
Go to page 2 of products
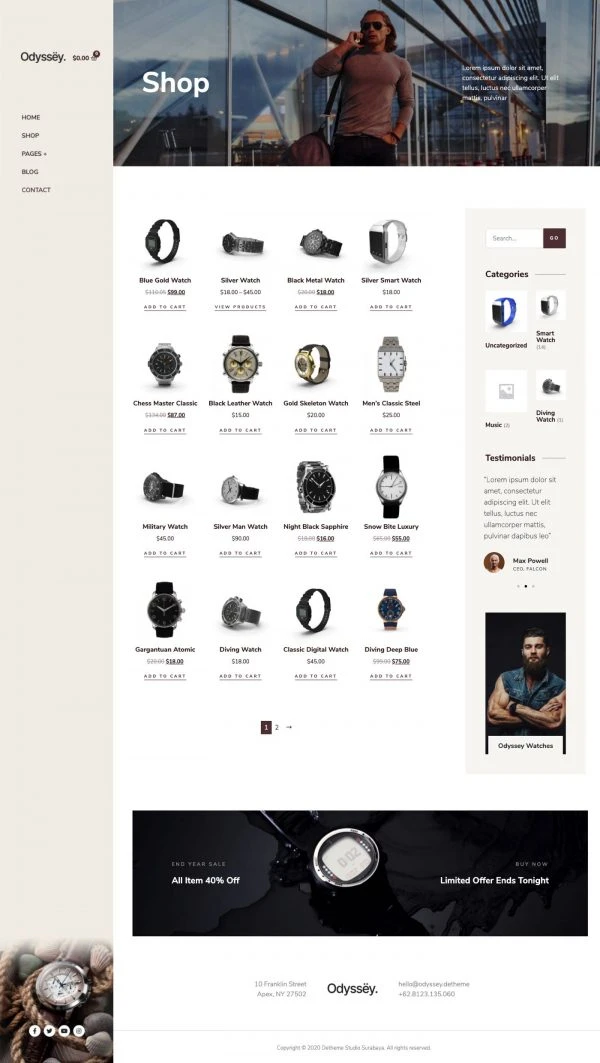(x=277, y=727)
